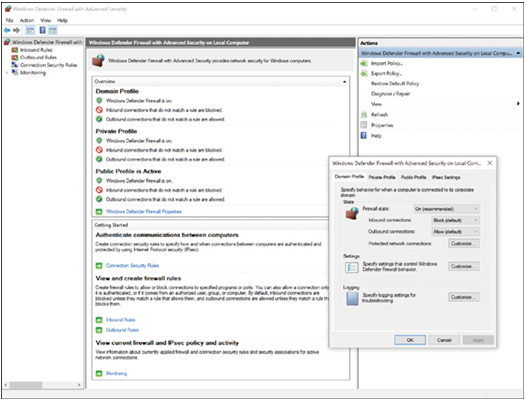Click the blue Help toolbar icon
The height and width of the screenshot is (401, 527).
tap(42, 30)
